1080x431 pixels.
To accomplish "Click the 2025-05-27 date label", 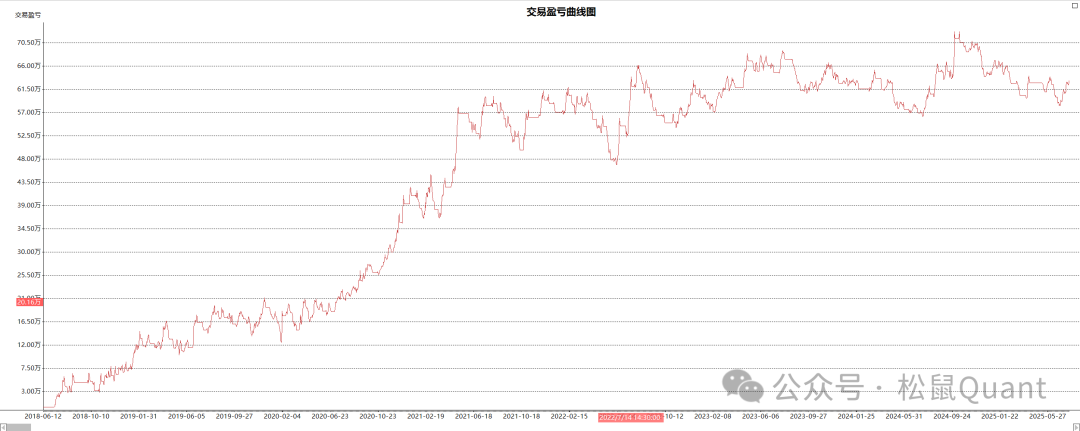I will coord(1048,416).
